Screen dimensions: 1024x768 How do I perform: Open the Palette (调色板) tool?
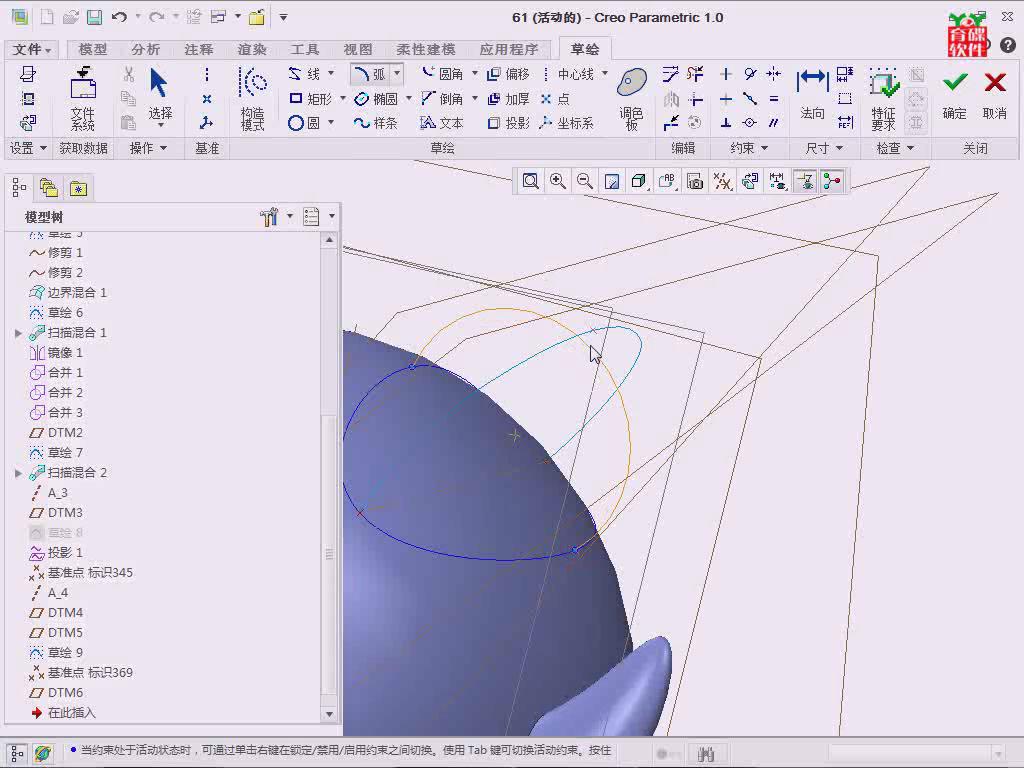pyautogui.click(x=632, y=99)
